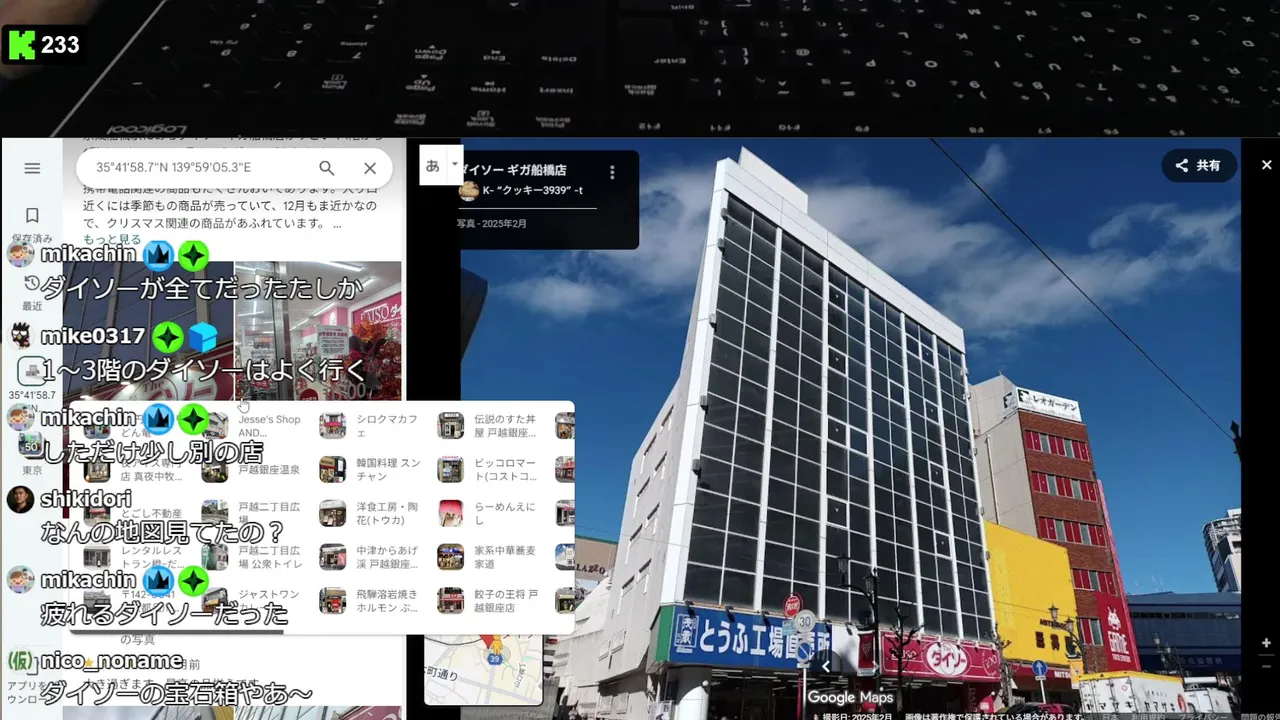The width and height of the screenshot is (1280, 720).
Task: Select ジャストワン entry in the list
Action: [255, 600]
